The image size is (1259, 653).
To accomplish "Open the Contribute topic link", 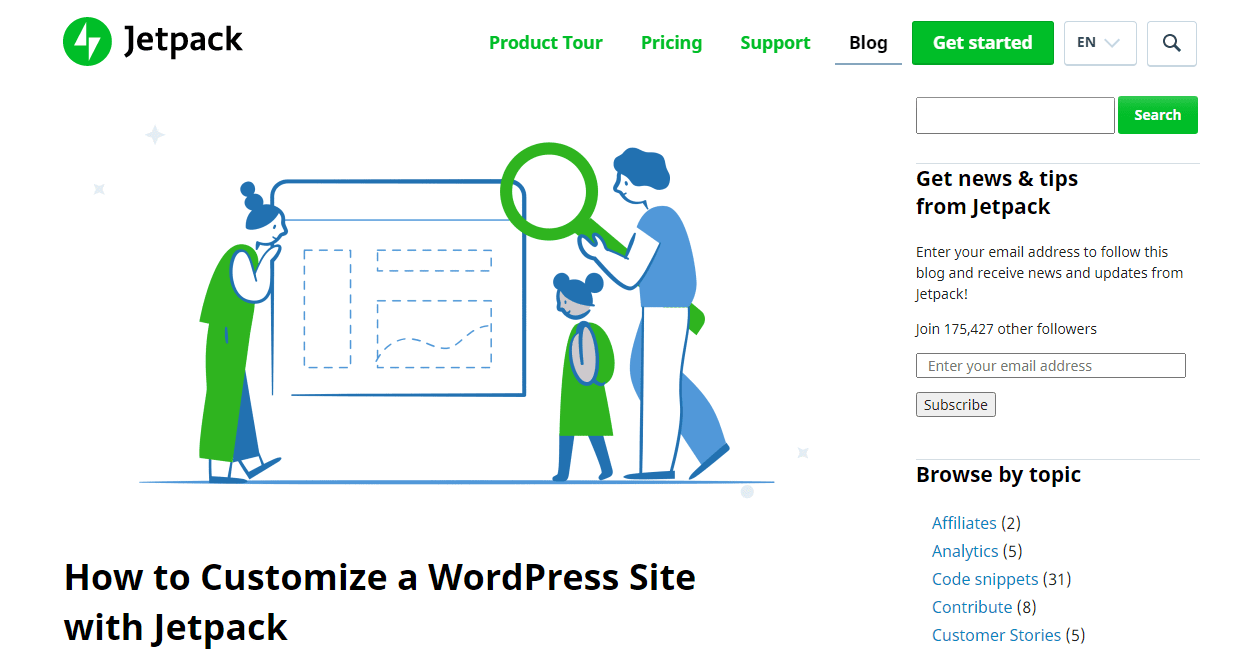I will (x=972, y=607).
